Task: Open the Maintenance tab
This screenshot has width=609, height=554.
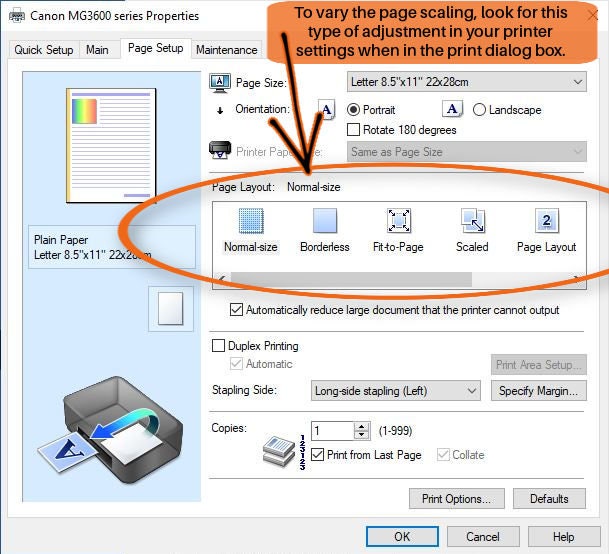Action: [227, 50]
